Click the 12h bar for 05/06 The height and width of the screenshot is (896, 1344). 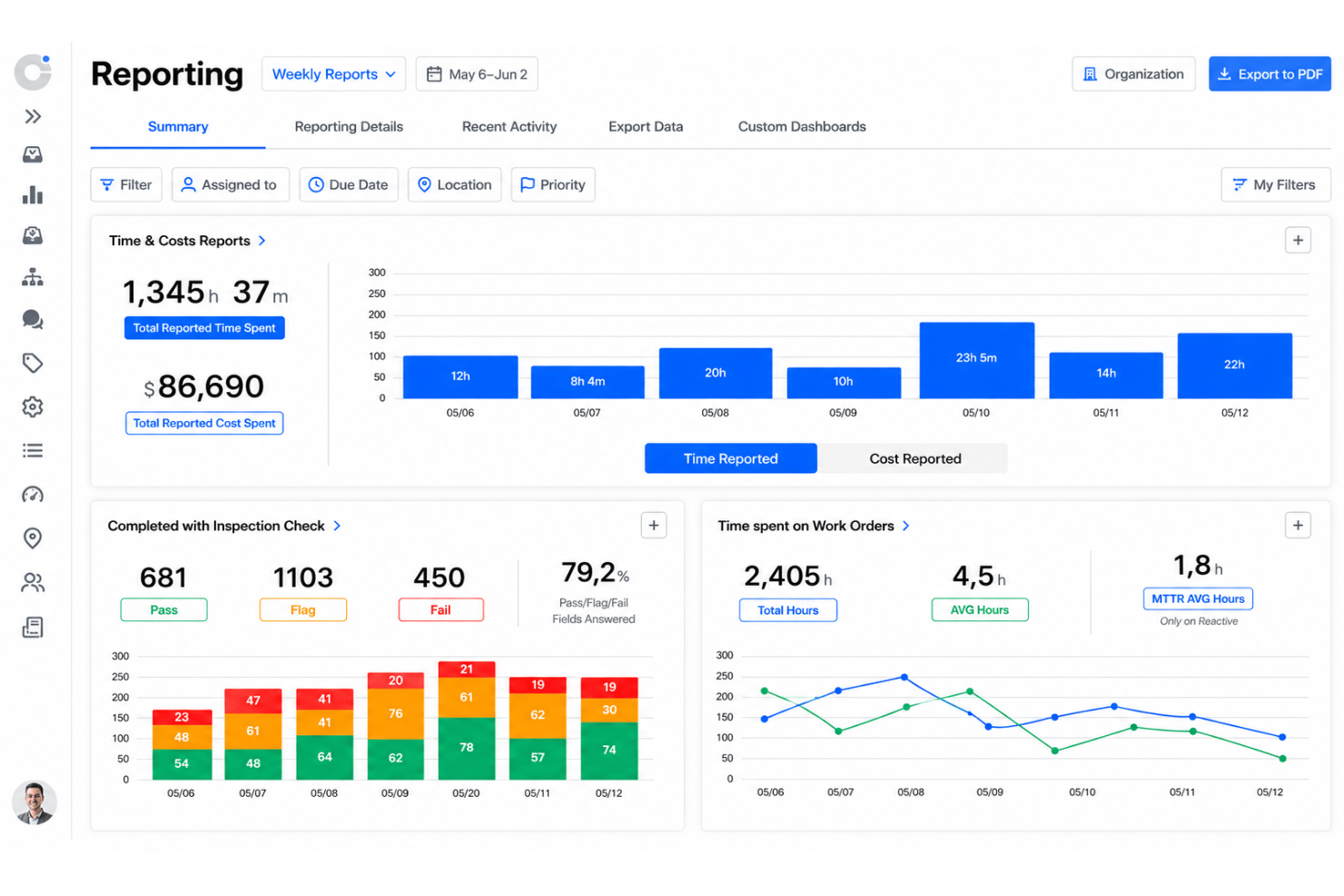(460, 377)
